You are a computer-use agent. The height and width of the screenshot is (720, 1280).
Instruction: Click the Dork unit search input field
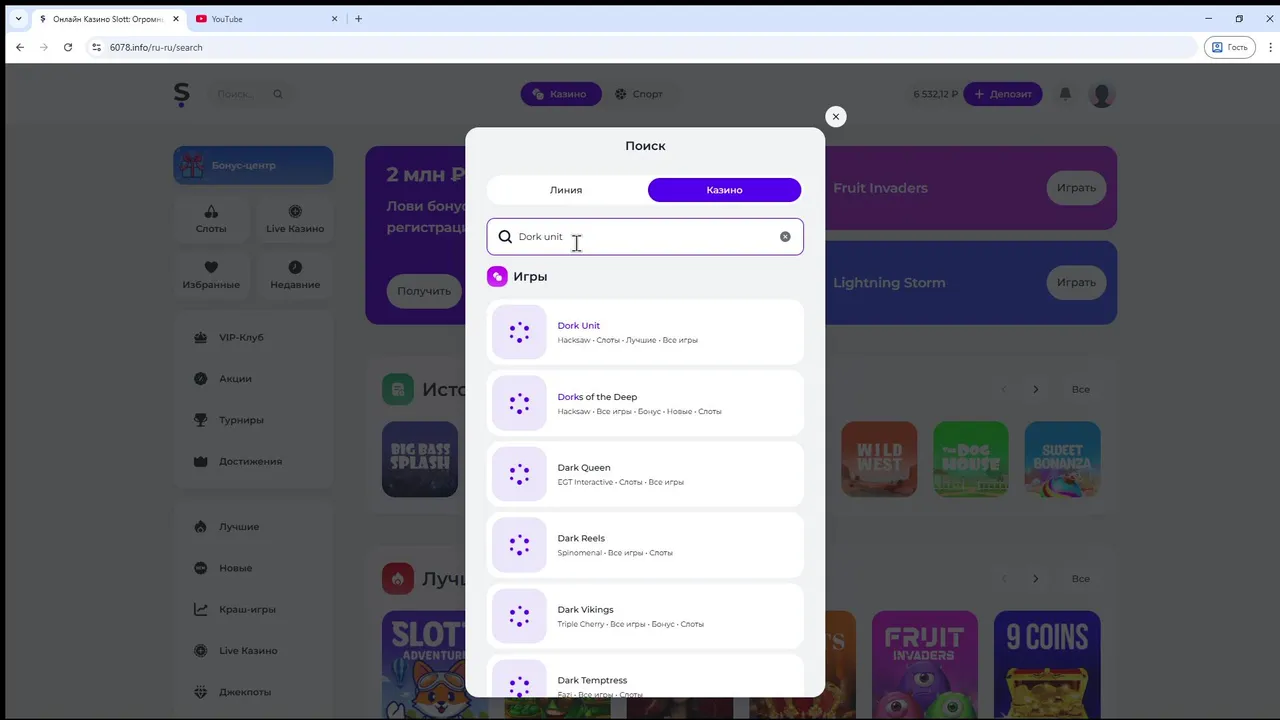(645, 237)
